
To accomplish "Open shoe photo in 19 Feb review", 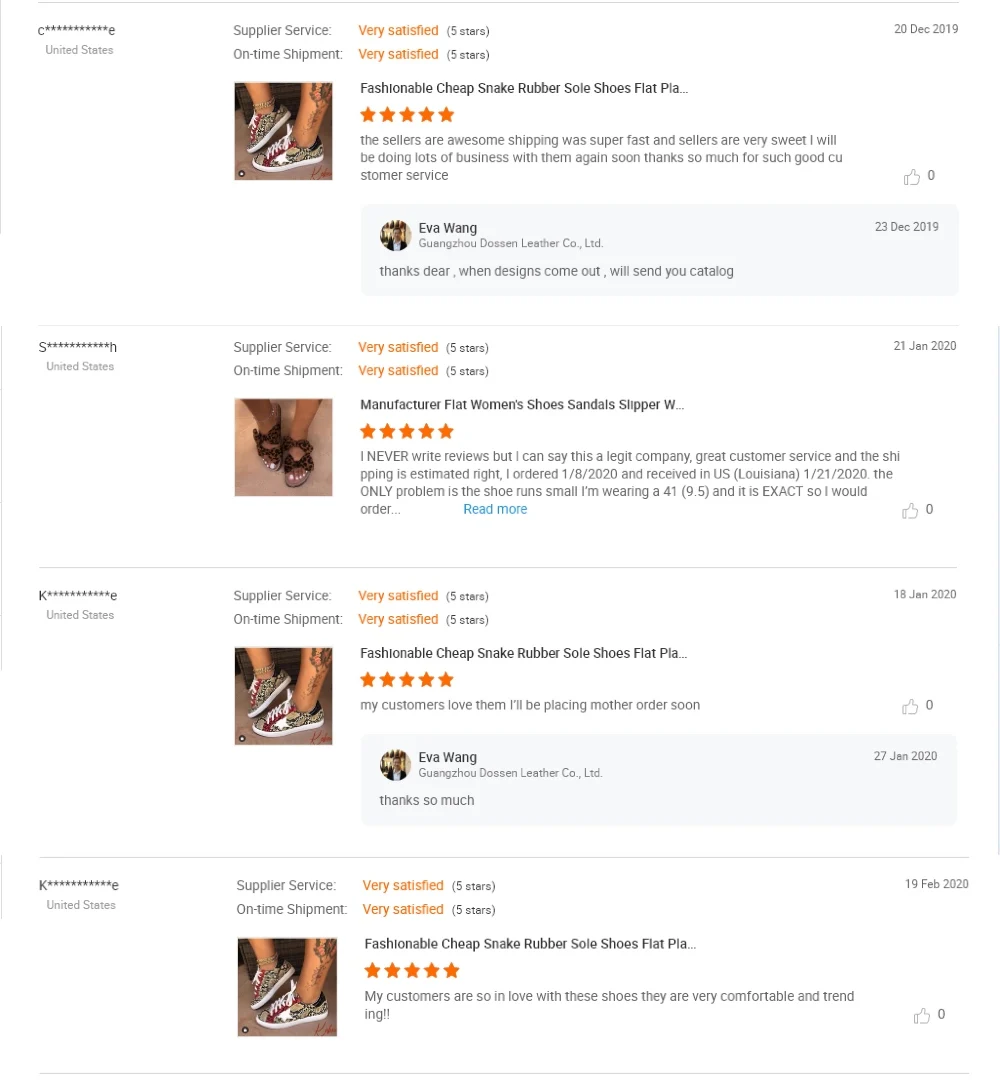I will coord(287,986).
